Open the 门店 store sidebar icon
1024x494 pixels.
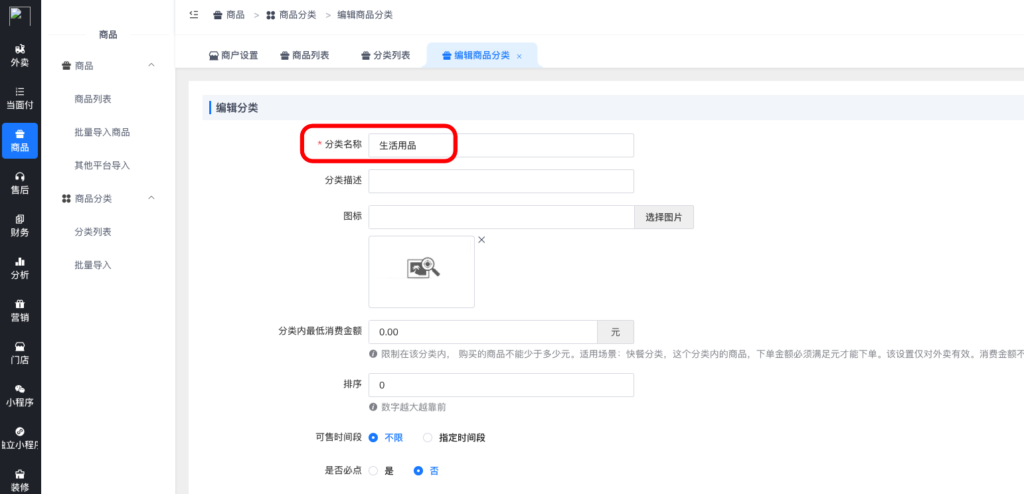click(x=20, y=352)
